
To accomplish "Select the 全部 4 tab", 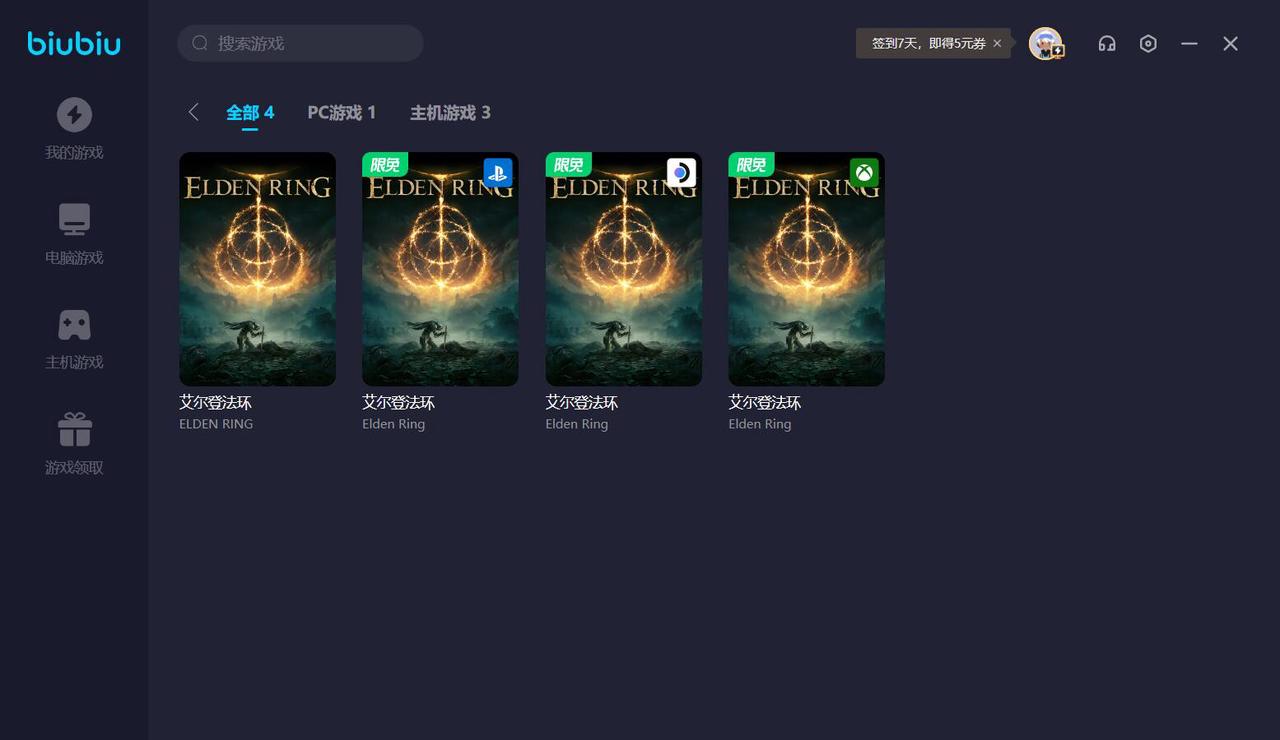I will pyautogui.click(x=250, y=112).
